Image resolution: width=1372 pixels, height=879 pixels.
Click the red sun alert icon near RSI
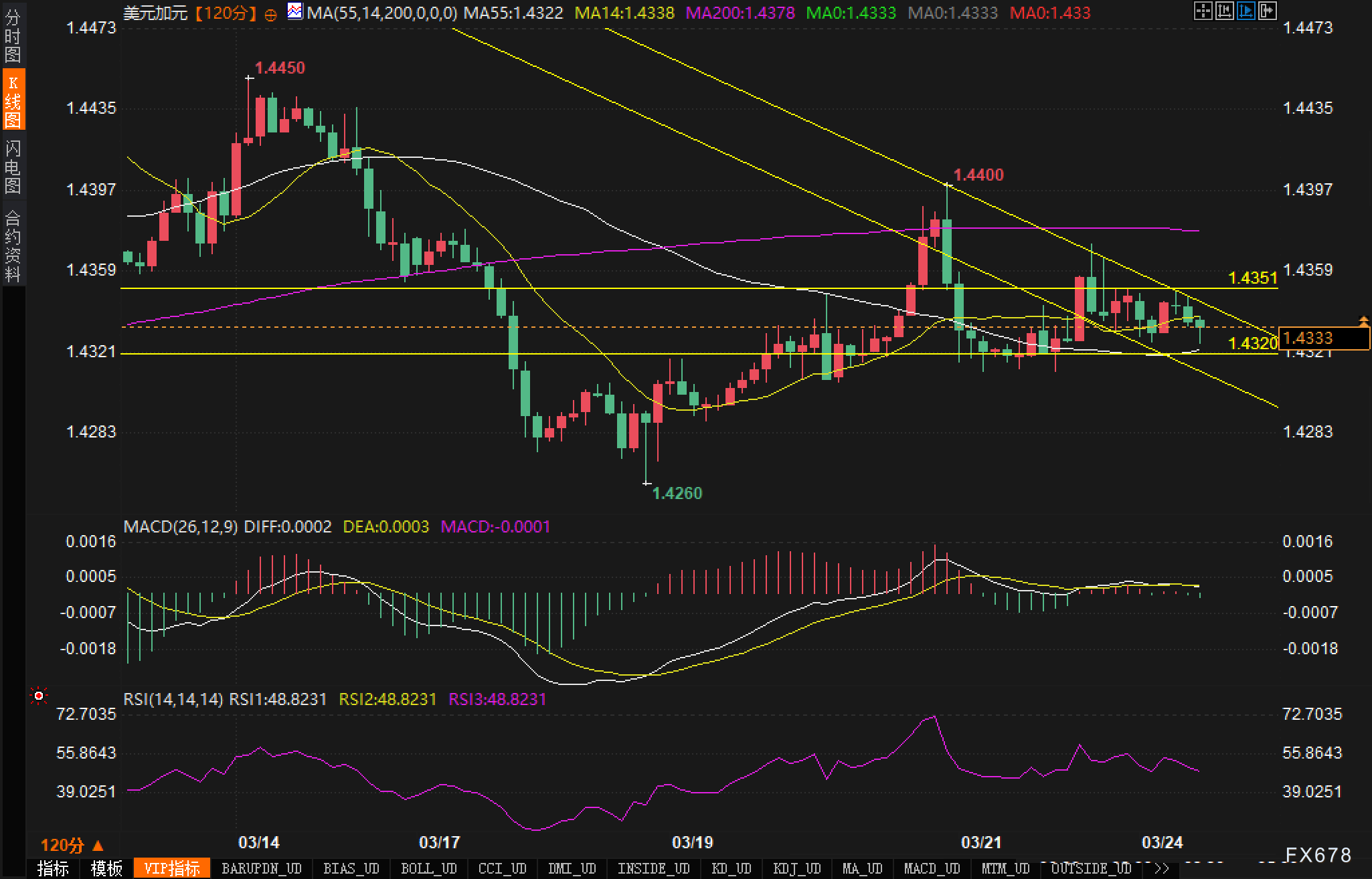(39, 697)
